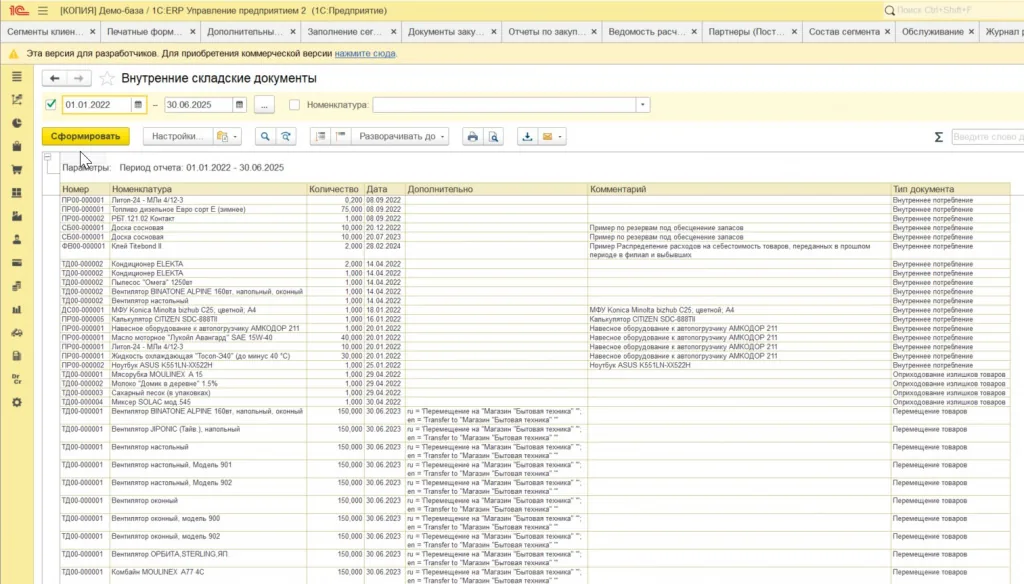This screenshot has width=1024, height=584.
Task: Open the pie chart section in the left sidebar
Action: [17, 123]
